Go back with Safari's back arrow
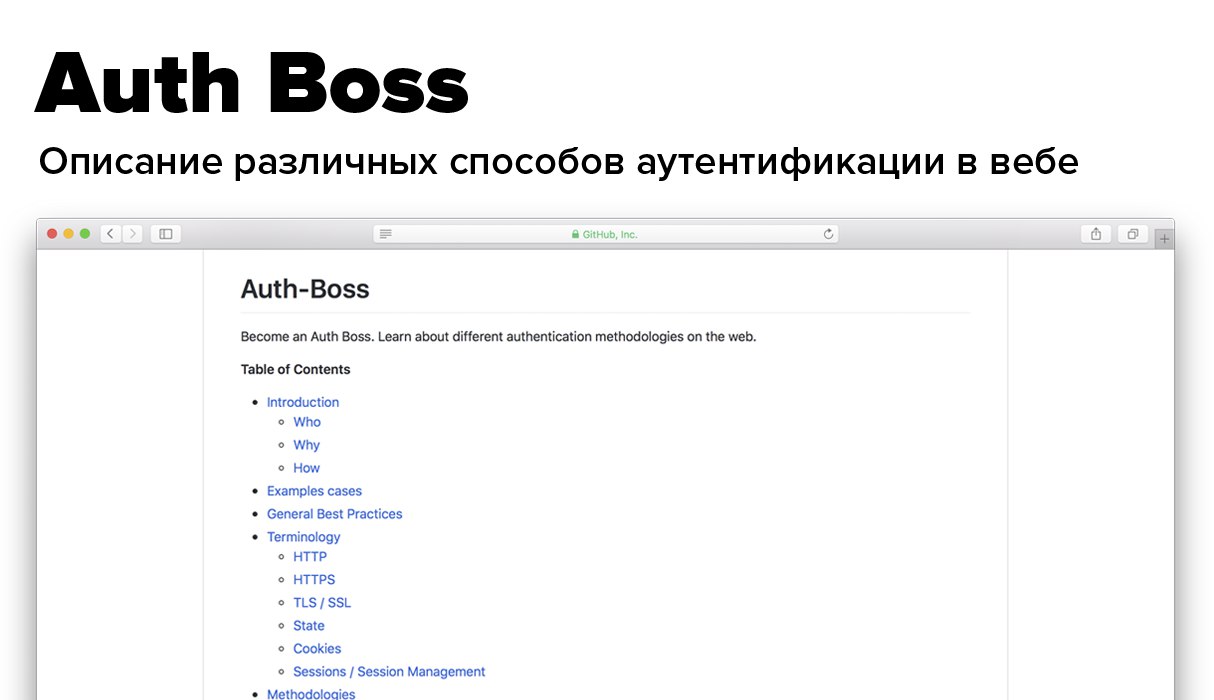Viewport: 1214px width, 700px height. point(110,234)
